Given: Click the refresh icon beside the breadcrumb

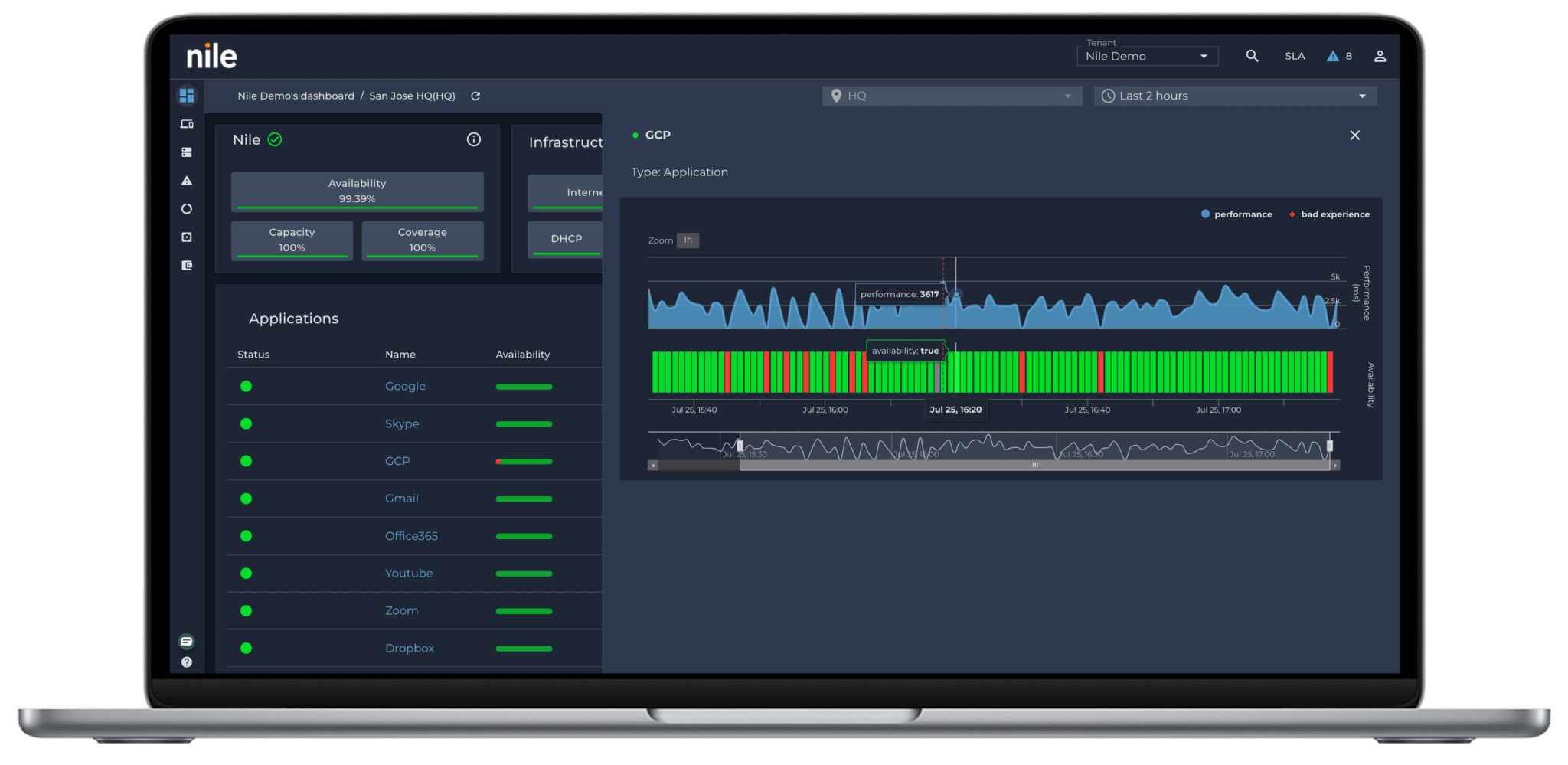Looking at the screenshot, I should (x=475, y=96).
